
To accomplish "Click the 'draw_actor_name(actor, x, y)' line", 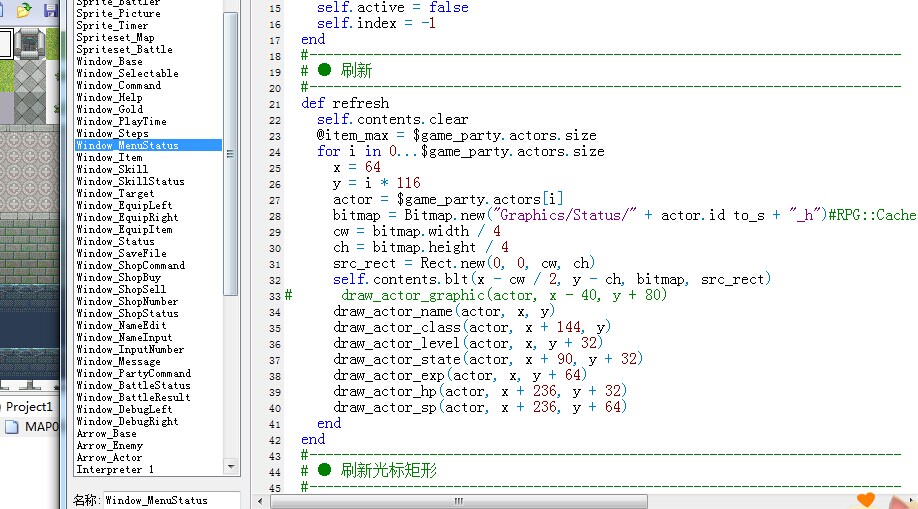I will [444, 312].
